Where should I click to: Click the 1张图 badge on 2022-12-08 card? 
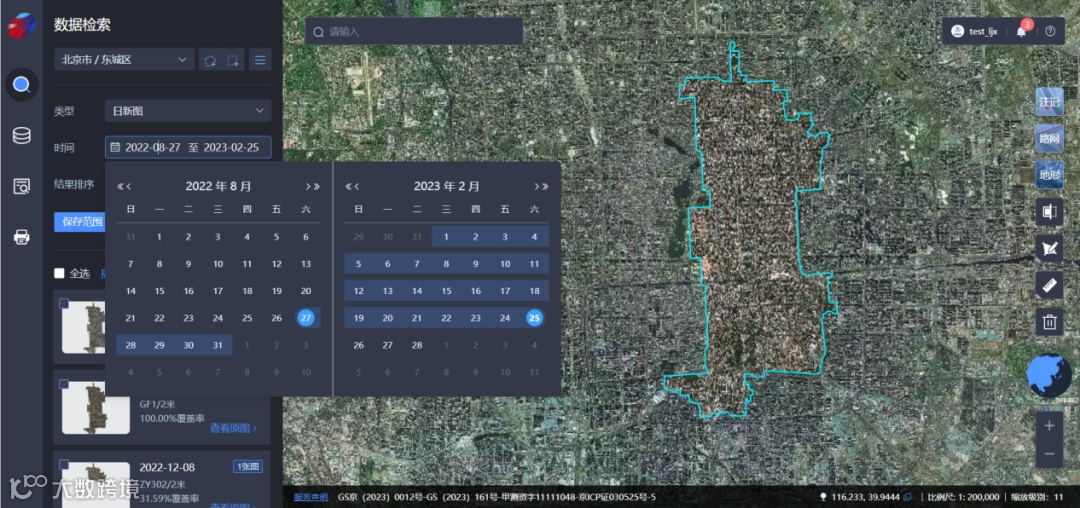coord(247,467)
